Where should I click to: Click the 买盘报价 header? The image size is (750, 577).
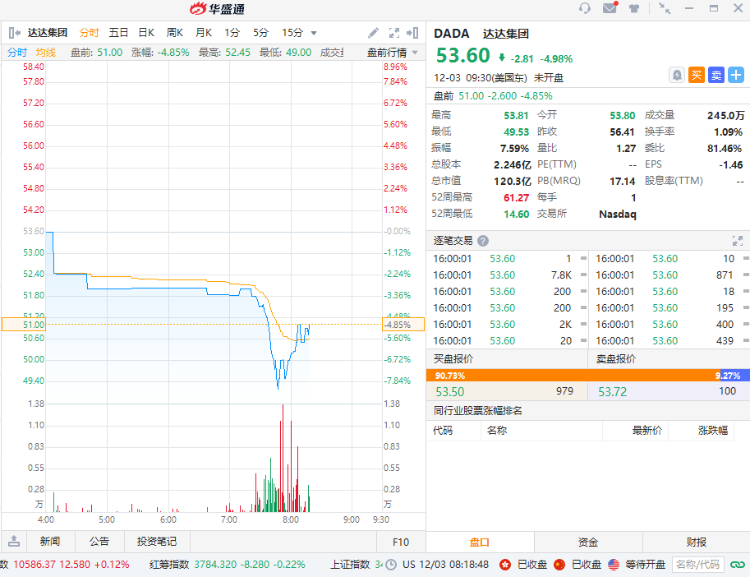coord(453,359)
